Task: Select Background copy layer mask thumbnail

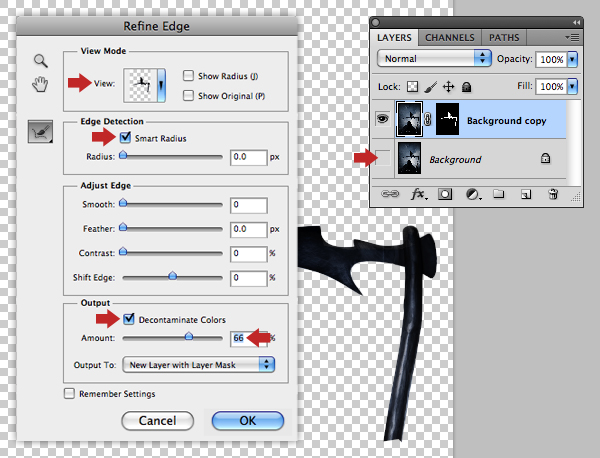Action: pos(447,119)
